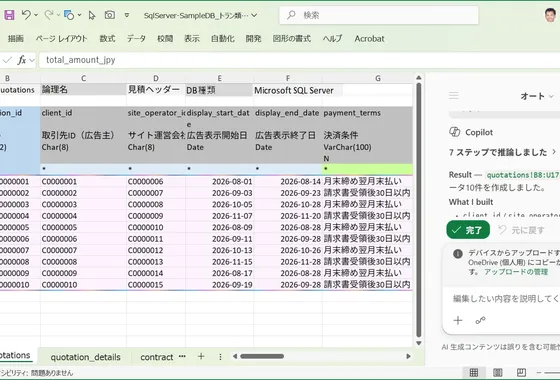Expand the formula bar function dropdown arrow

pyautogui.click(x=32, y=60)
